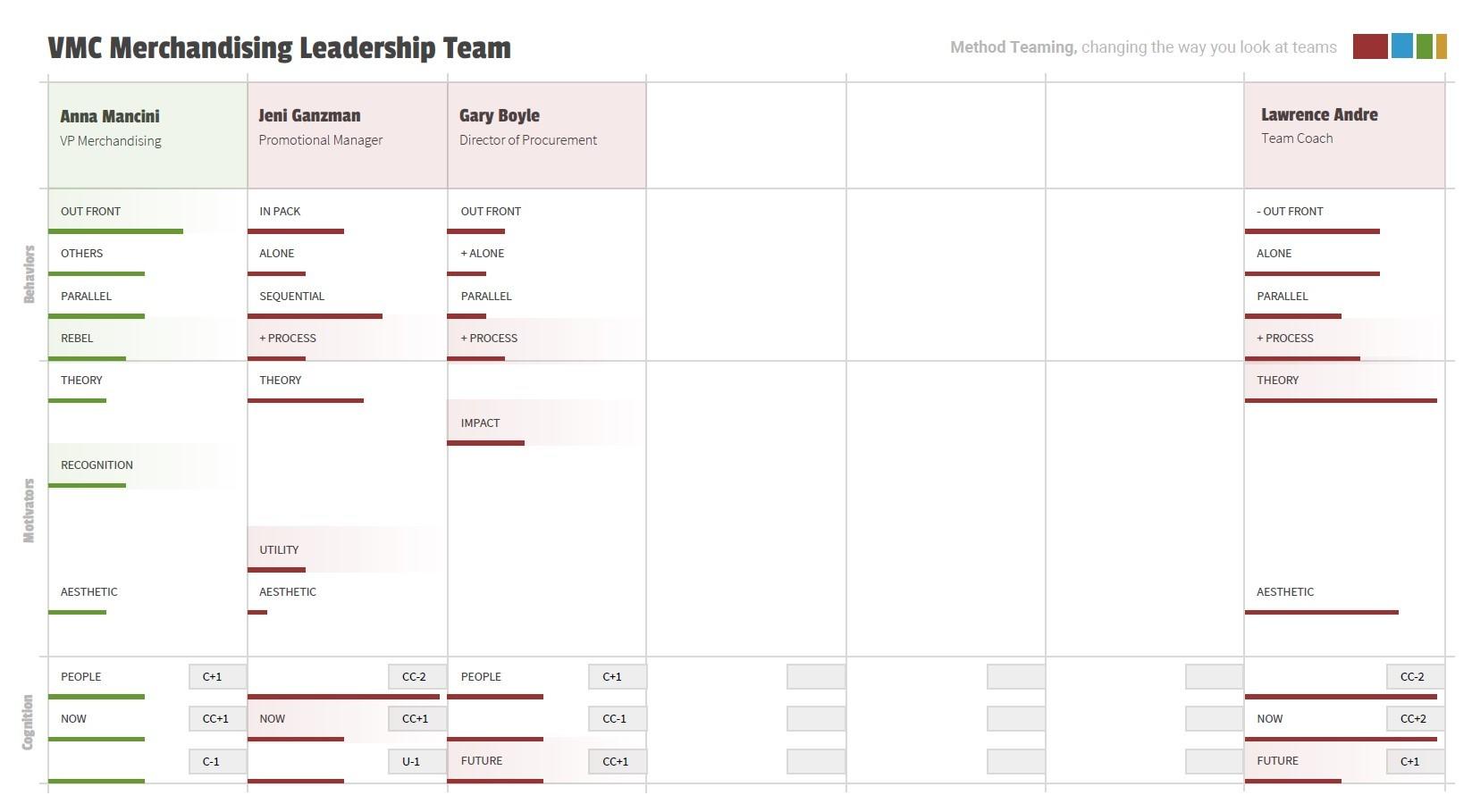This screenshot has width=1472, height=812.
Task: Click Jeni's CC-2 cognition box
Action: tap(417, 677)
